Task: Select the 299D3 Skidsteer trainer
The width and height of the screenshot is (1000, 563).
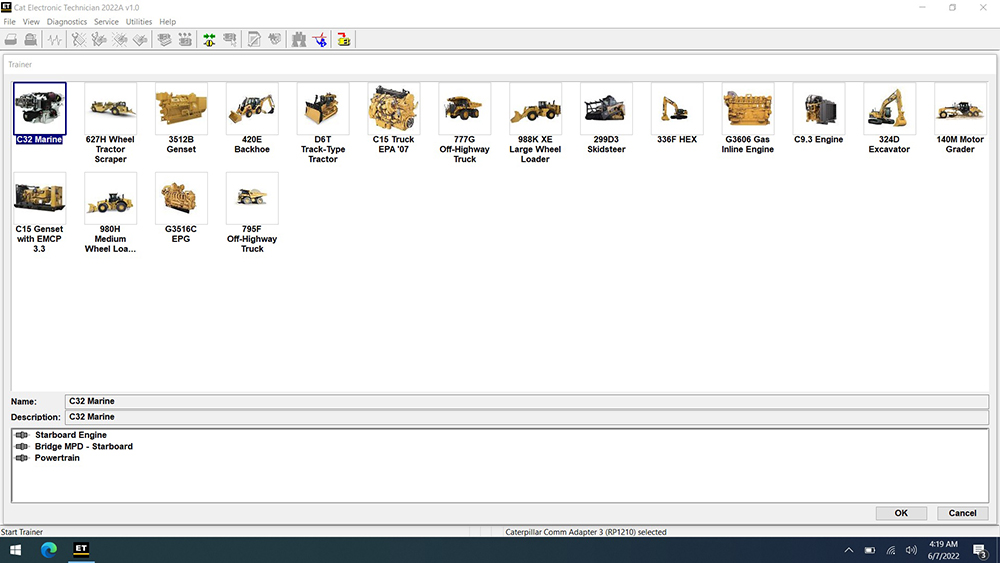Action: [606, 118]
